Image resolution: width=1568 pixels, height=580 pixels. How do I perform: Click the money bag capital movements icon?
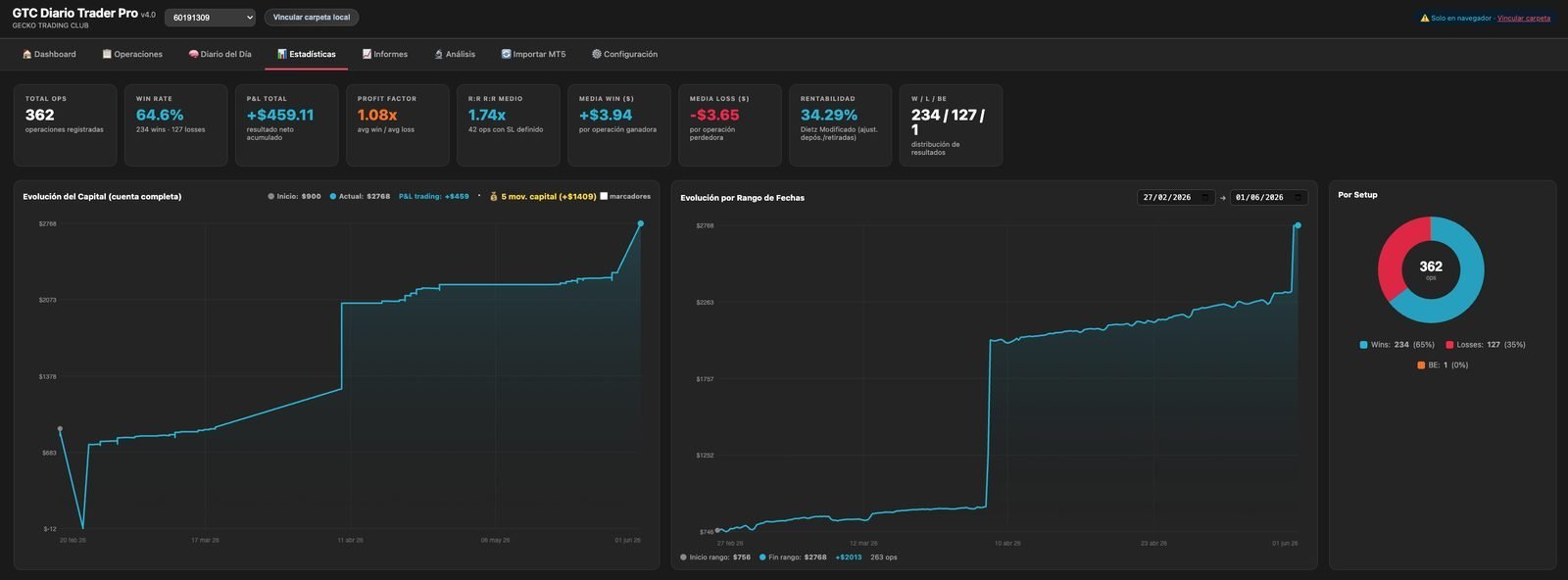pyautogui.click(x=493, y=196)
